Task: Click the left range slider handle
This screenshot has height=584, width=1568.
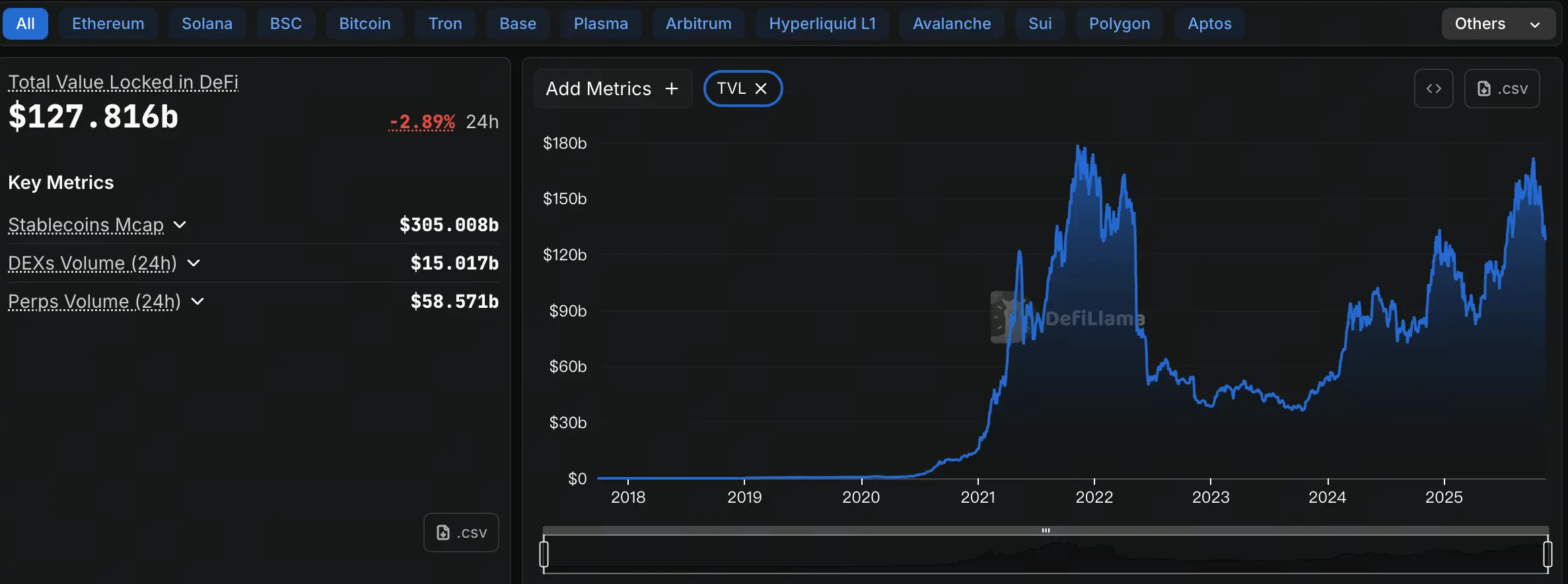Action: point(544,554)
